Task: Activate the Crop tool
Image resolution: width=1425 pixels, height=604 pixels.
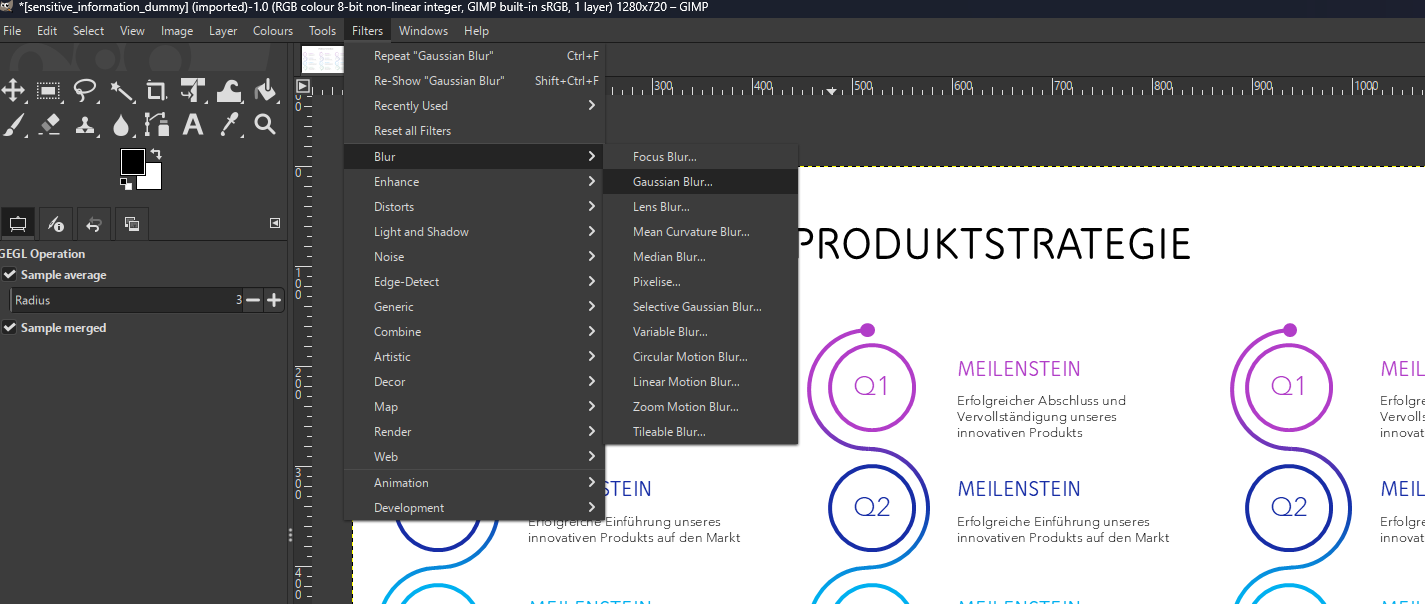Action: pos(156,91)
